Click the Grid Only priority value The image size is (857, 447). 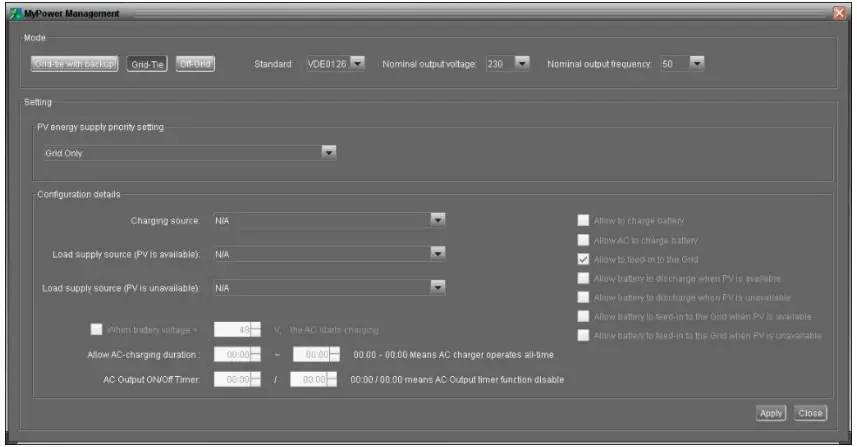click(x=63, y=153)
